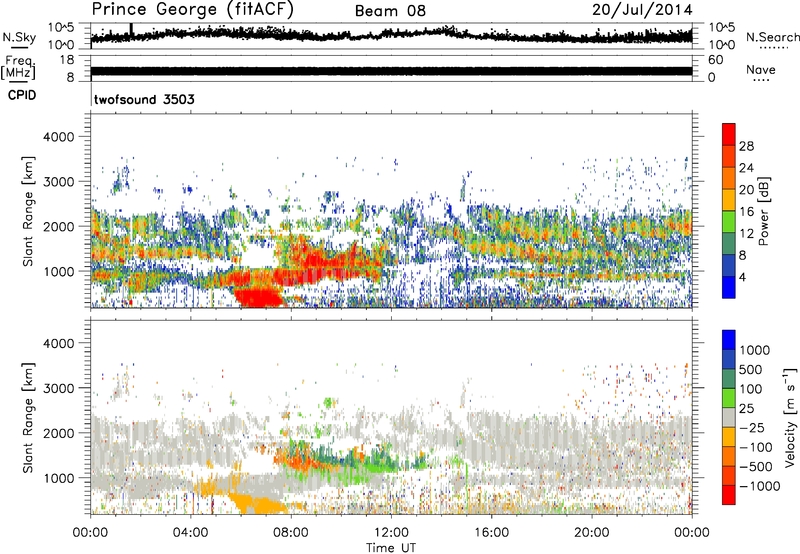The height and width of the screenshot is (554, 800).
Task: Pick the light green segment of power colorbar
Action: (x=729, y=222)
